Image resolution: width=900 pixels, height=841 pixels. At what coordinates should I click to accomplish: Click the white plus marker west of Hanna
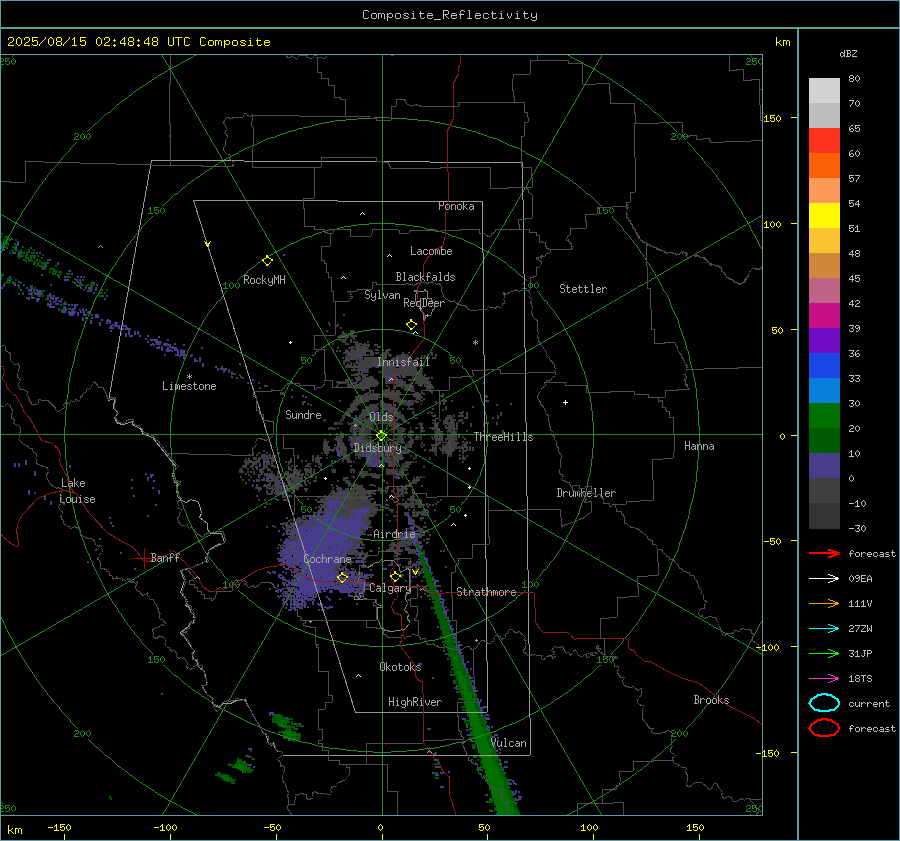(x=565, y=402)
